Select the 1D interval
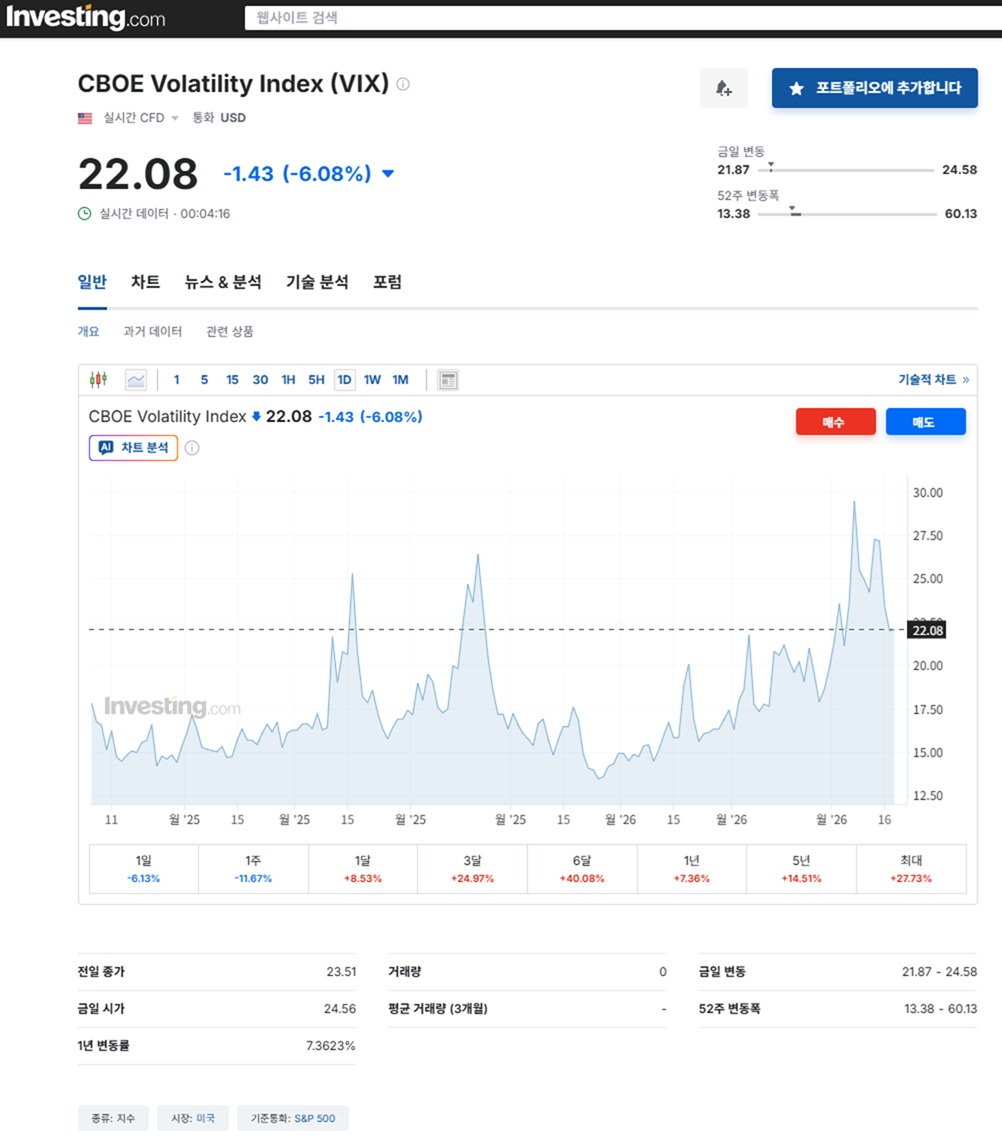The width and height of the screenshot is (1002, 1142). pyautogui.click(x=344, y=379)
